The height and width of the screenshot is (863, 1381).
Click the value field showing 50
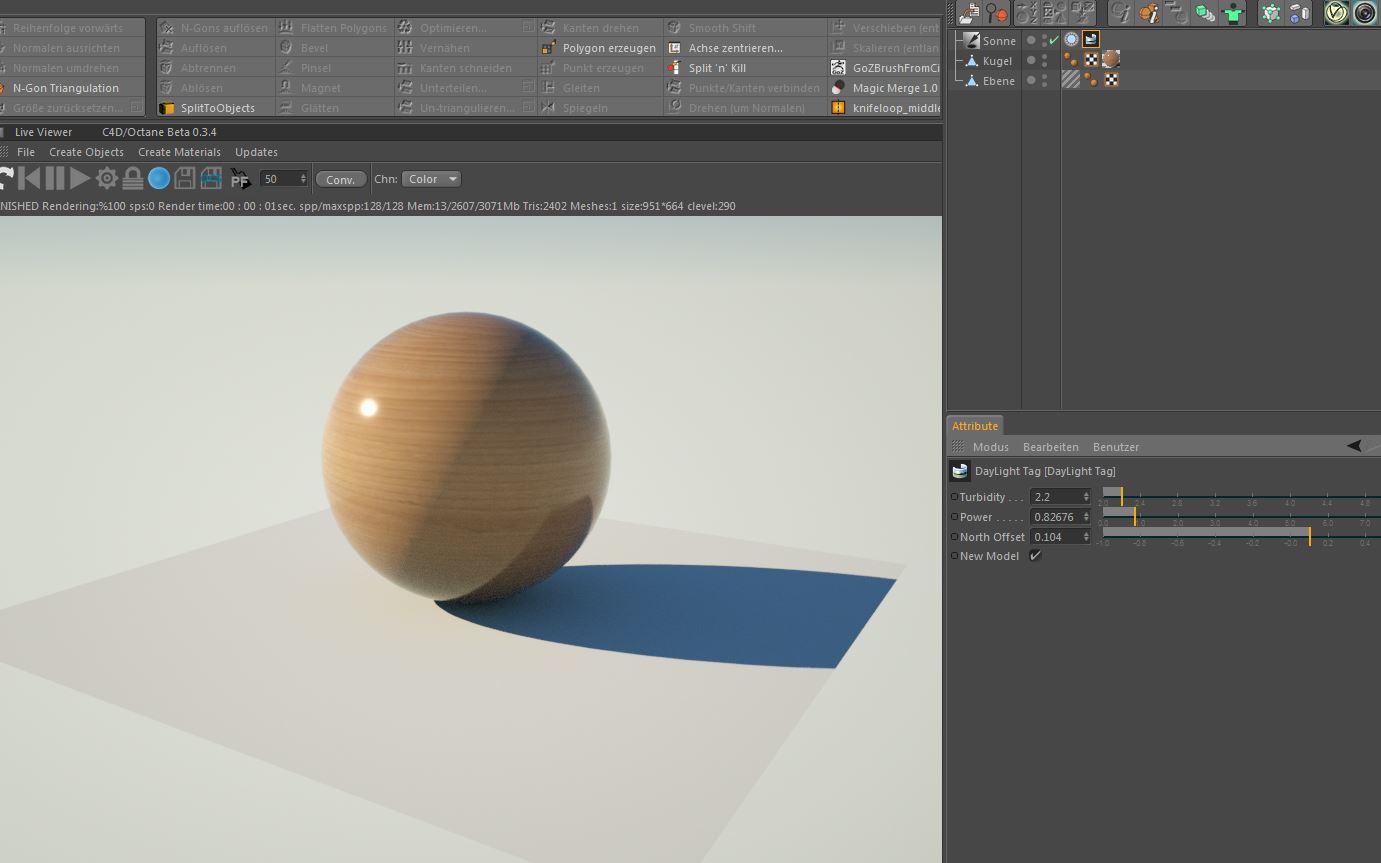click(279, 179)
